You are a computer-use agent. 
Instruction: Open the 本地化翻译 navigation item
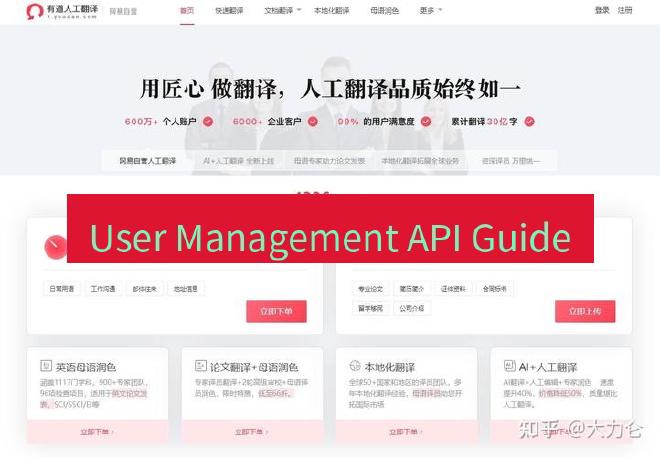(x=332, y=11)
